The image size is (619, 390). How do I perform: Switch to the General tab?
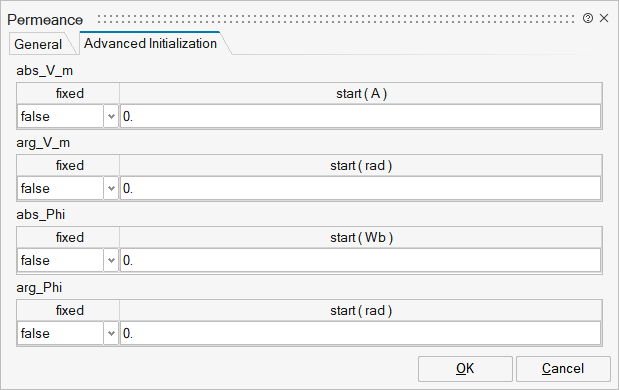(38, 44)
